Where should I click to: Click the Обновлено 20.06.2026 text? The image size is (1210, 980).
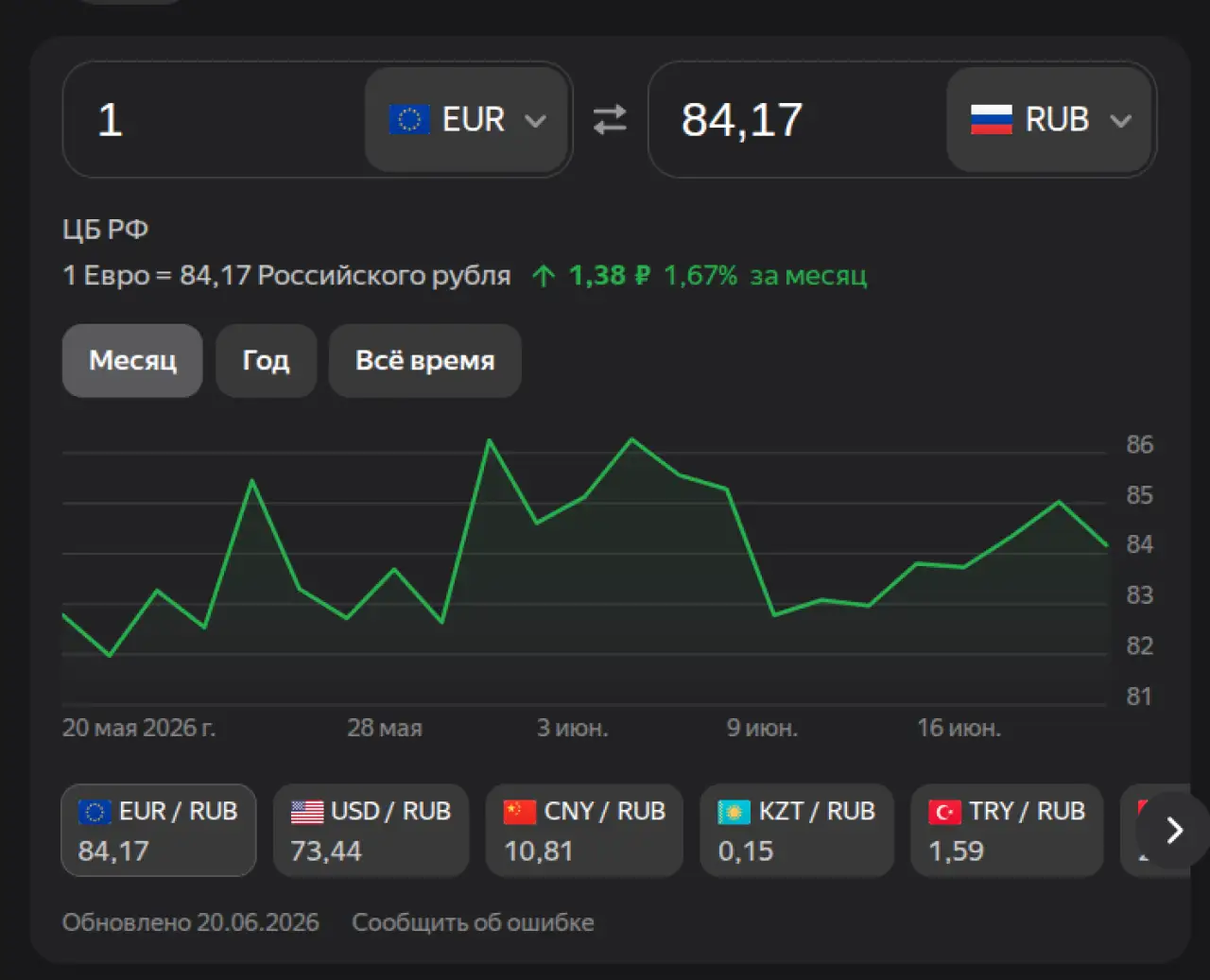[191, 922]
